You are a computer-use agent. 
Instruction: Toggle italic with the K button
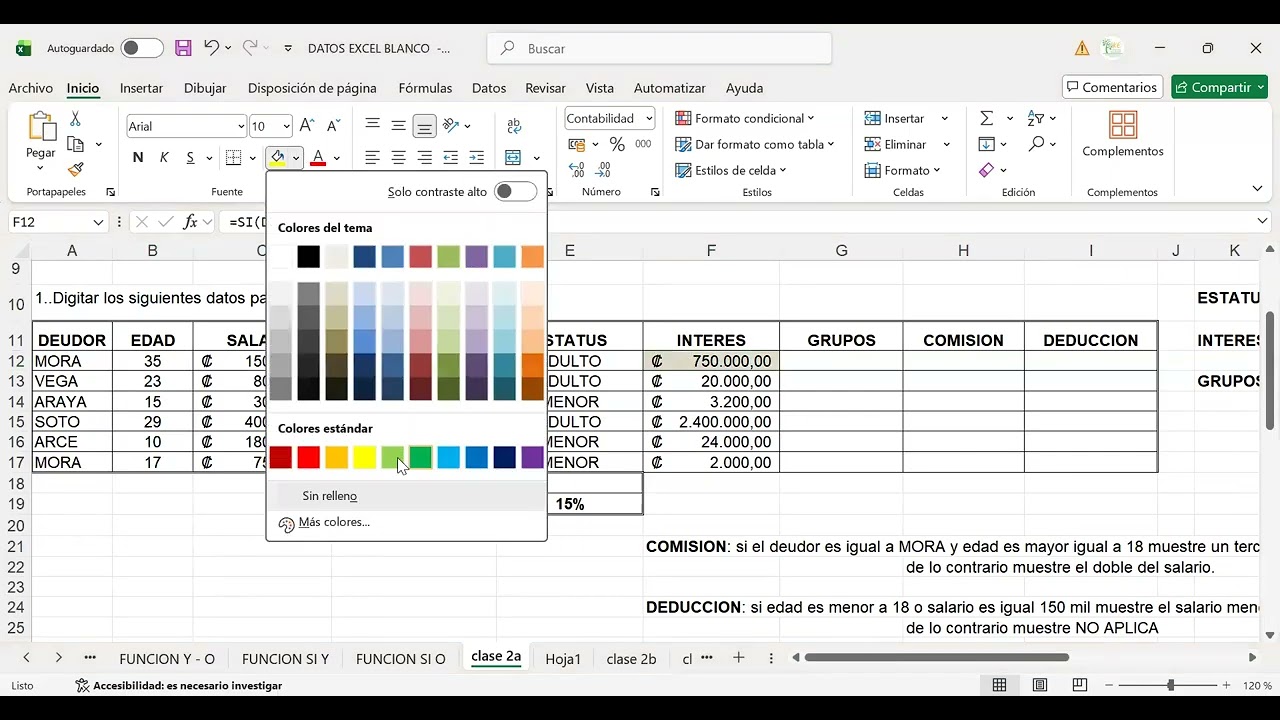[x=164, y=158]
